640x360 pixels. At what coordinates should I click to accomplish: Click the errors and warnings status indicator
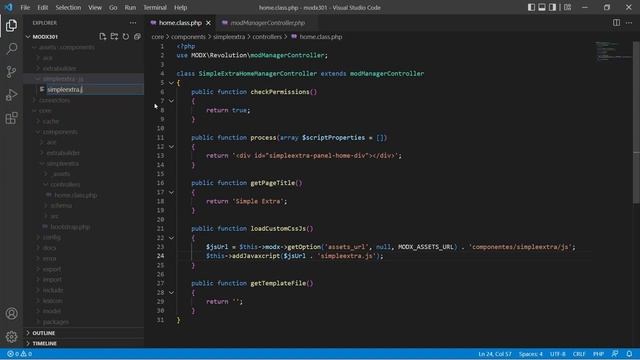coord(20,354)
